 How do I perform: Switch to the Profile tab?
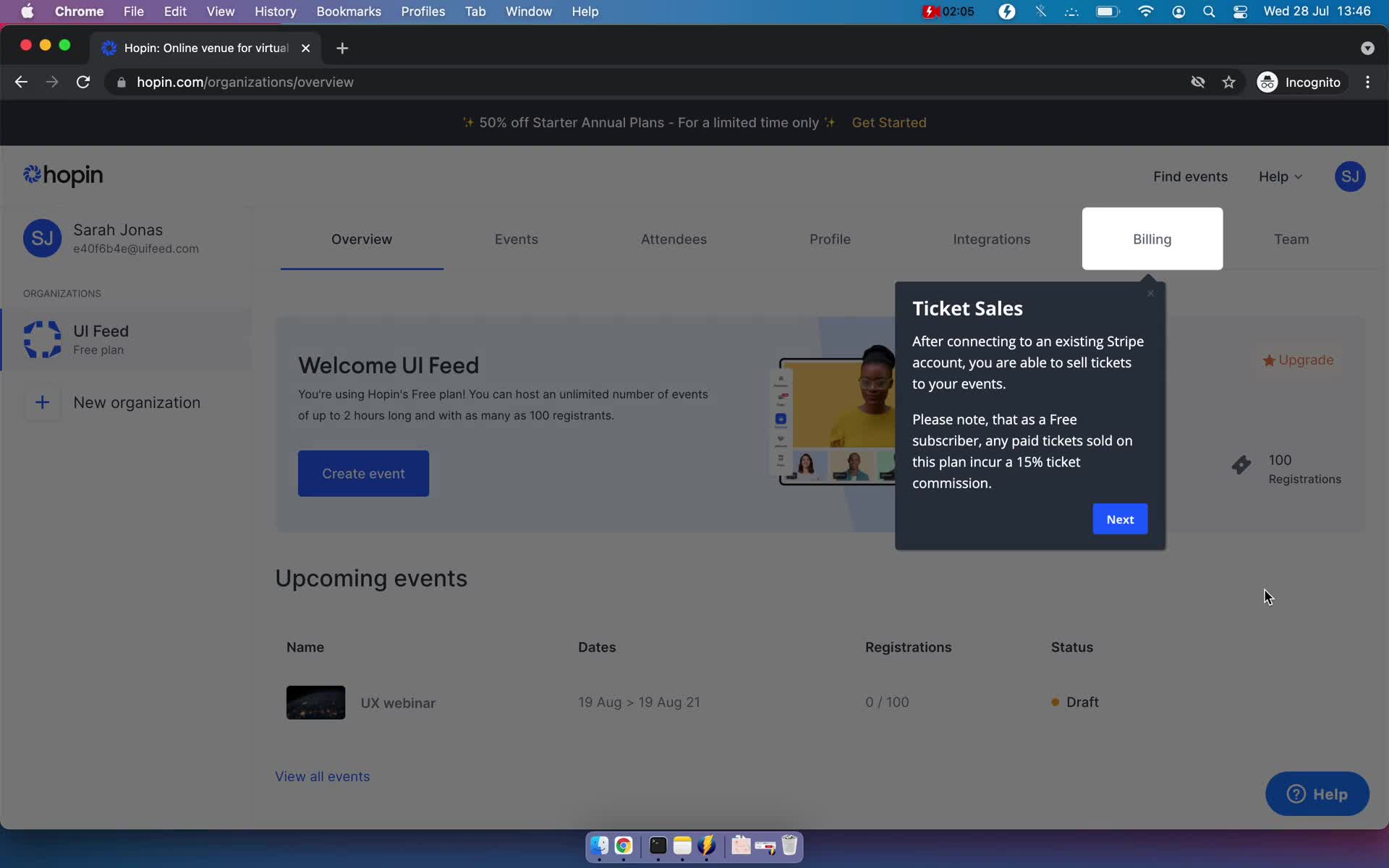(830, 239)
